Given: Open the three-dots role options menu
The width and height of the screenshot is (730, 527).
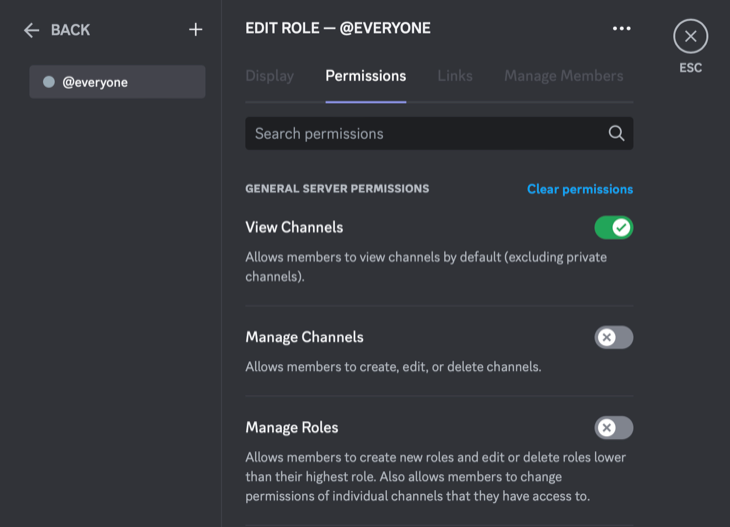Looking at the screenshot, I should pyautogui.click(x=622, y=28).
